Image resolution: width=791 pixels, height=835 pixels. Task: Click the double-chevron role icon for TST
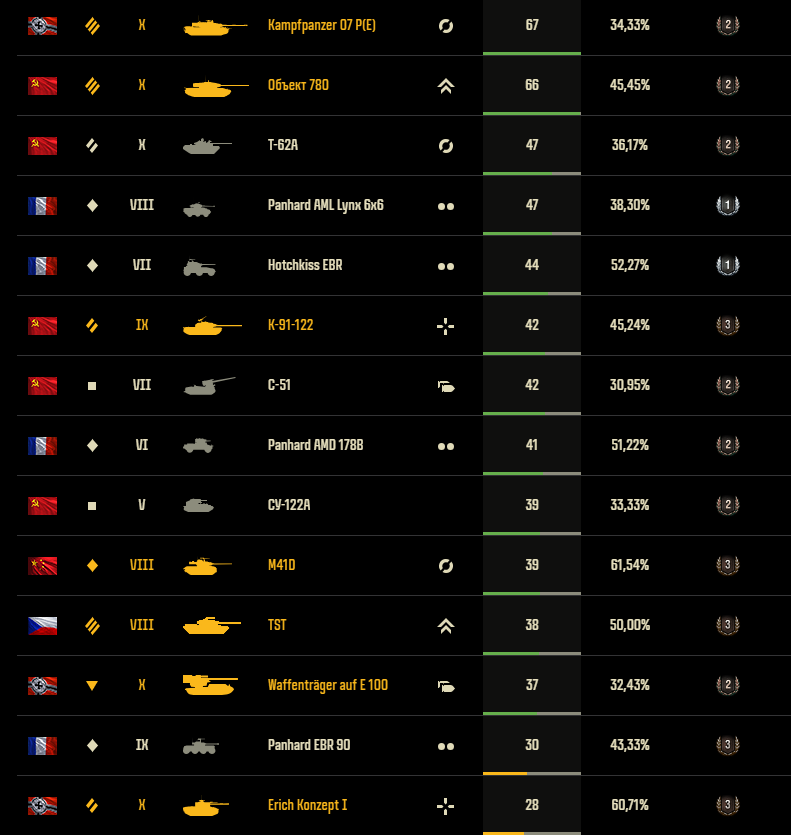[x=446, y=626]
